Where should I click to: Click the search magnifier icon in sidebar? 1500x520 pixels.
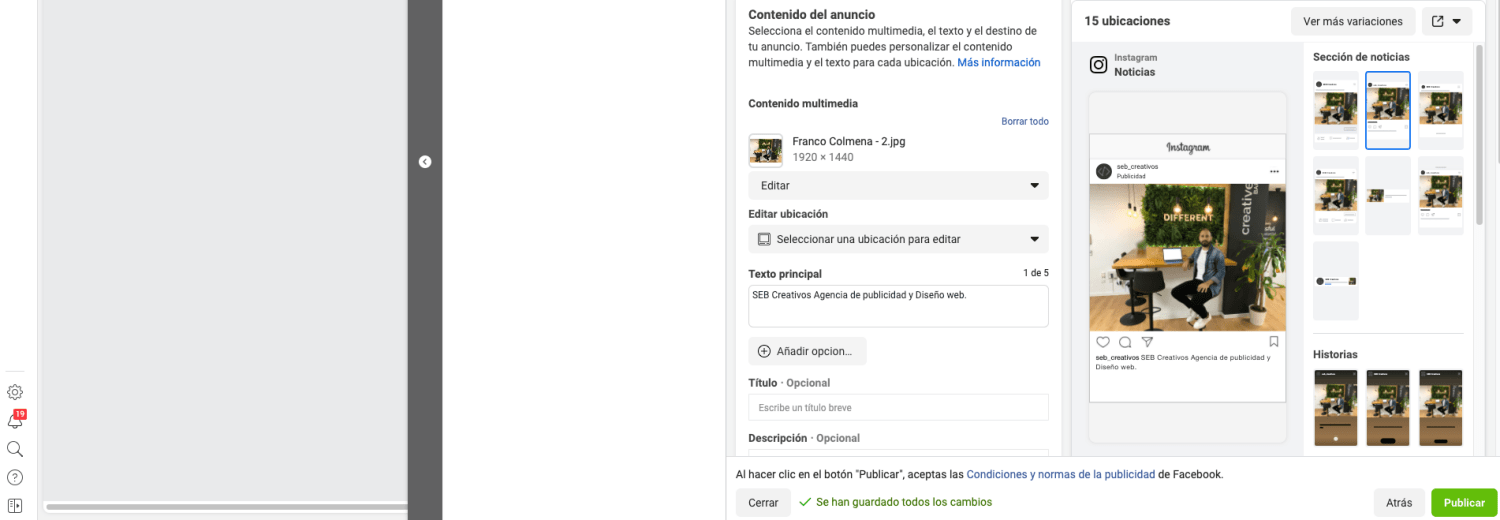pos(15,449)
